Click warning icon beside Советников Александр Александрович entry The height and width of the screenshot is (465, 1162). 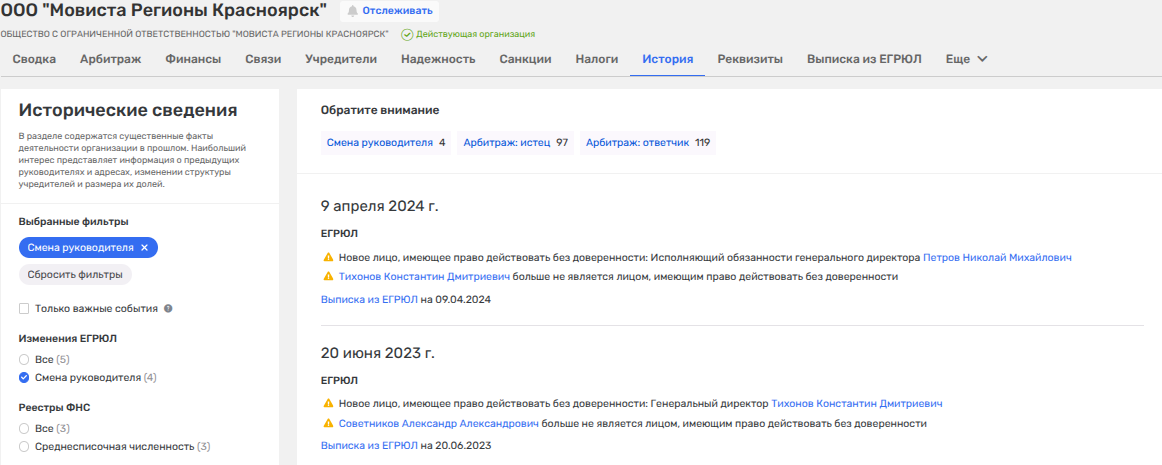coord(327,424)
